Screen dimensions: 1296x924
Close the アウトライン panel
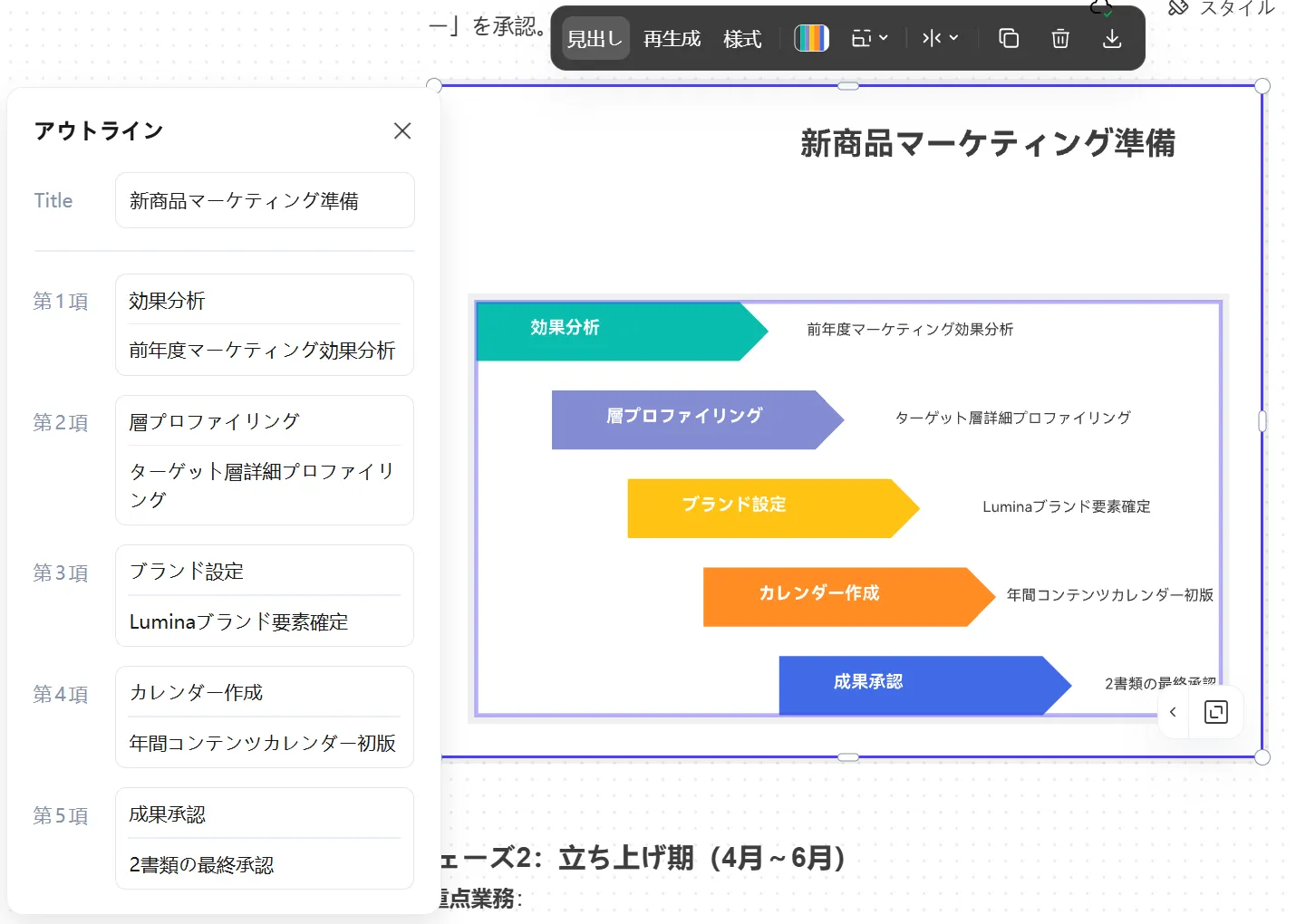402,130
